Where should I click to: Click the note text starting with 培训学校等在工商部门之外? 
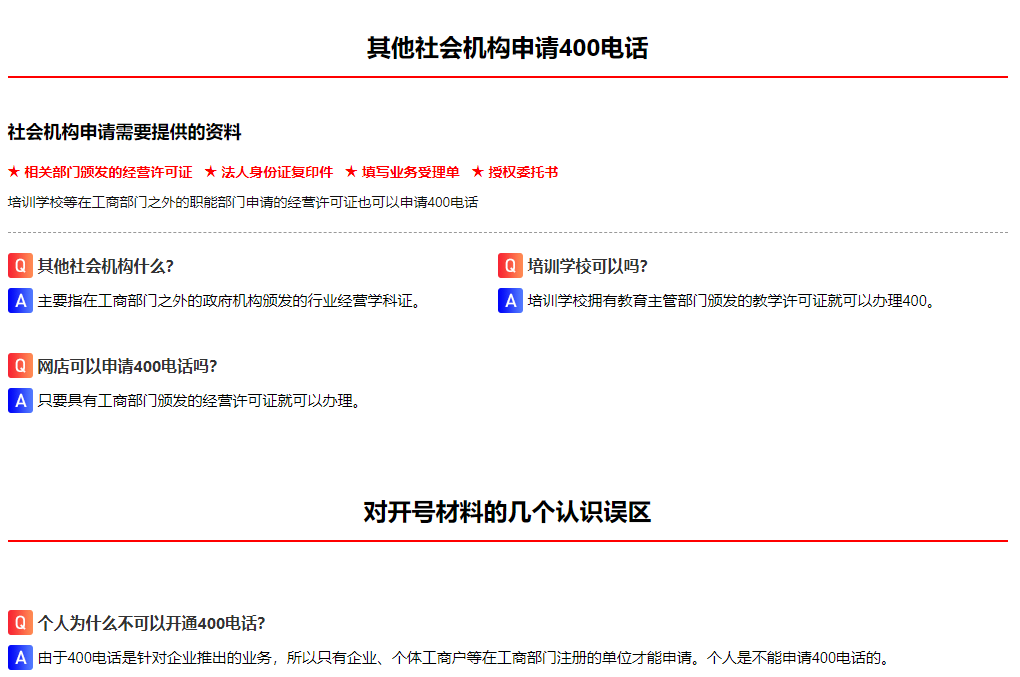tap(243, 202)
